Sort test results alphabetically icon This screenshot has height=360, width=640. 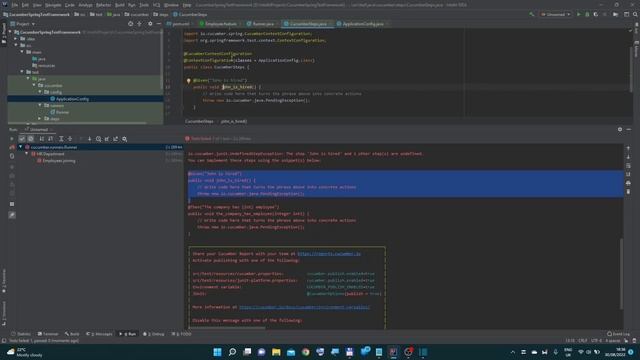(x=42, y=139)
